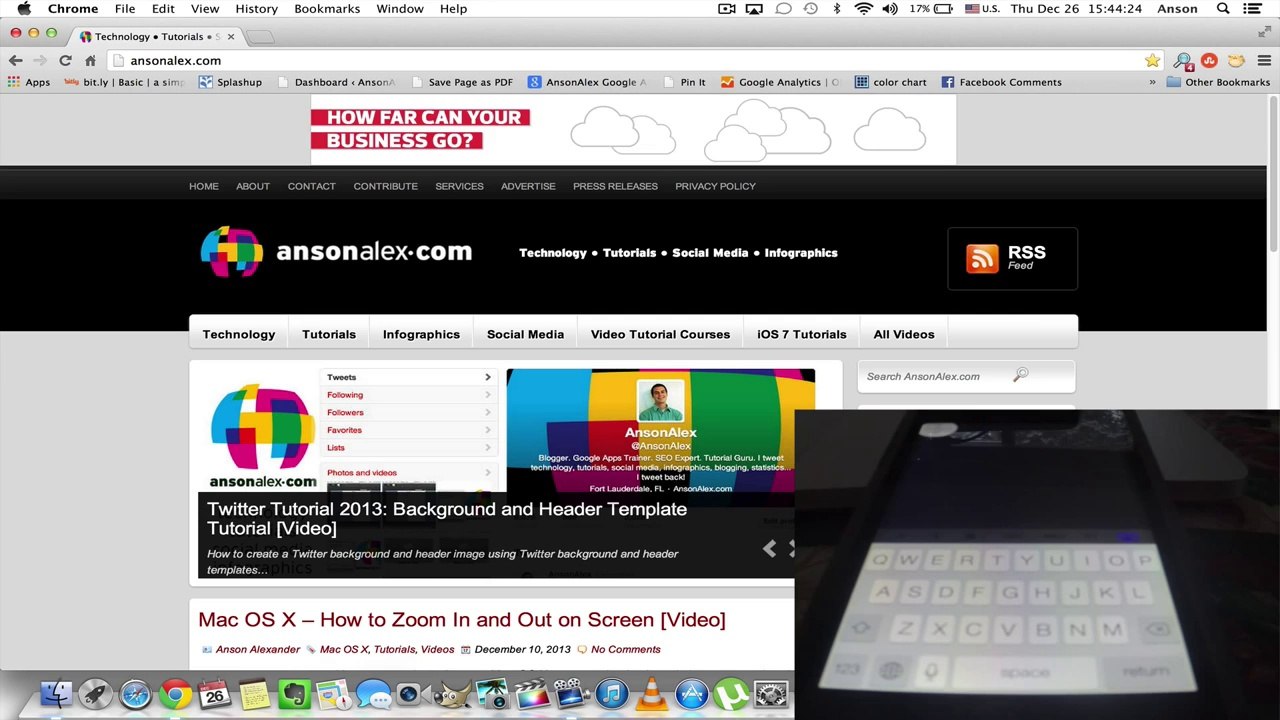The height and width of the screenshot is (720, 1280).
Task: Open the View menu
Action: click(x=205, y=9)
